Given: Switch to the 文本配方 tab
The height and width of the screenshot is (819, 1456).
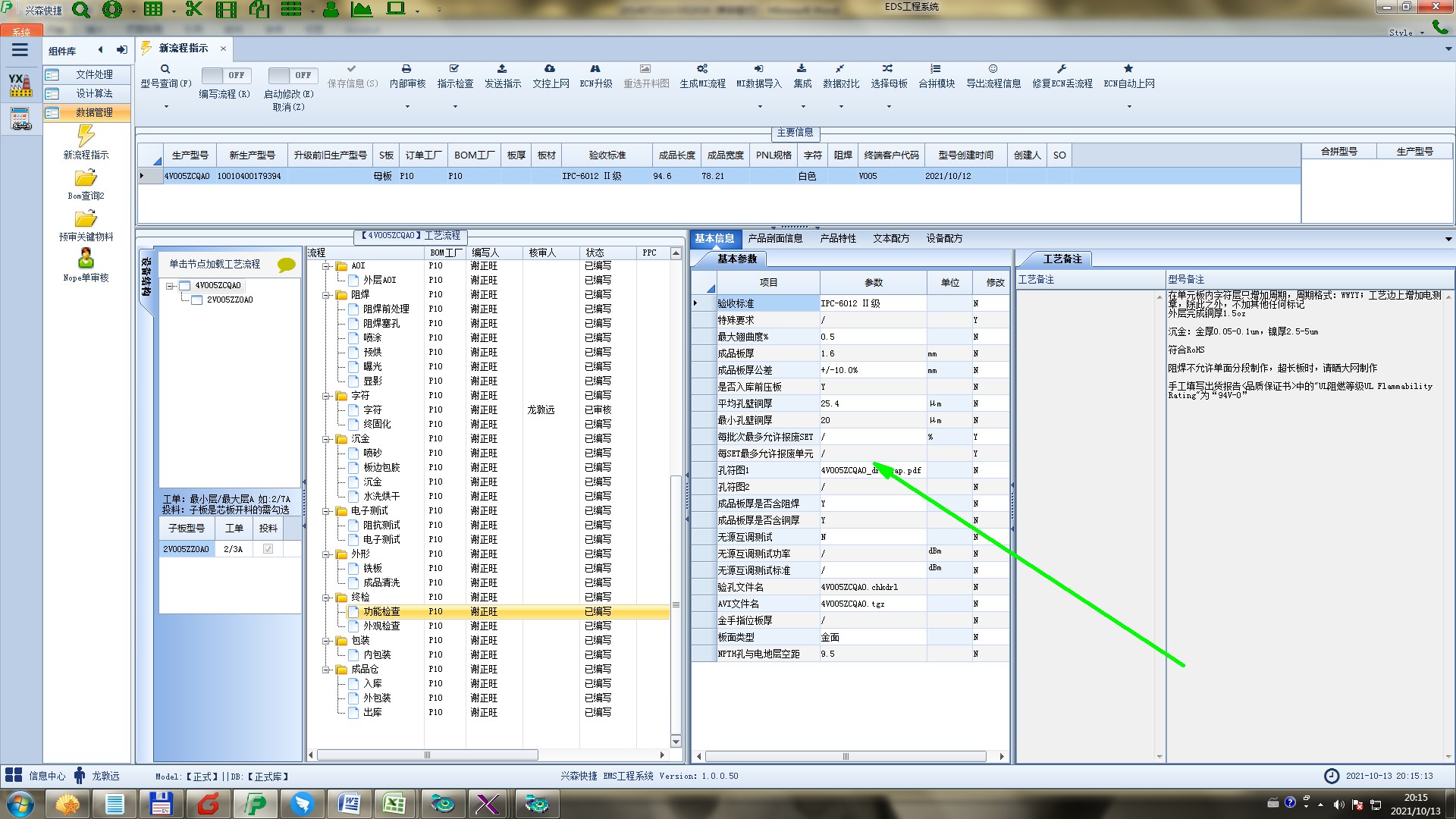Looking at the screenshot, I should 890,238.
